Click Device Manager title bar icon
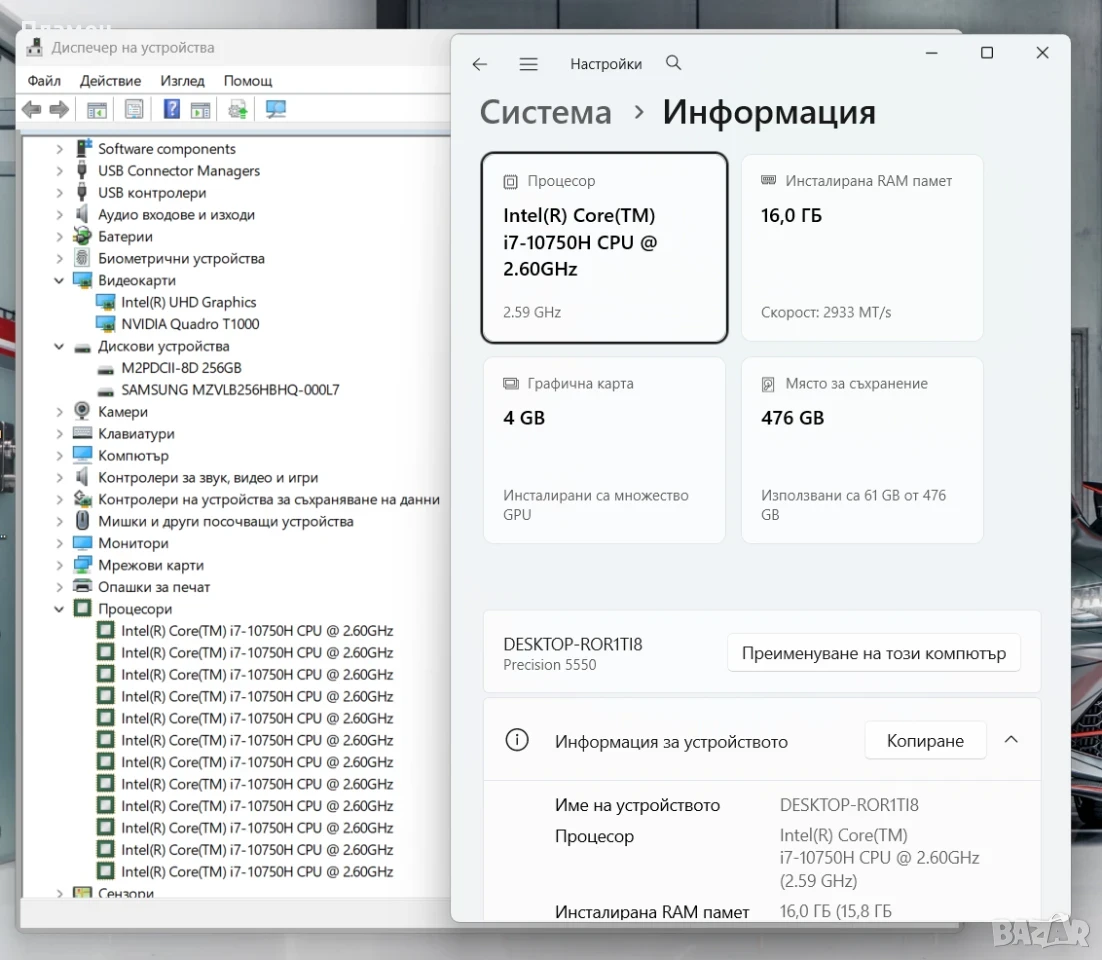Screen dimensions: 1102x960 point(34,48)
